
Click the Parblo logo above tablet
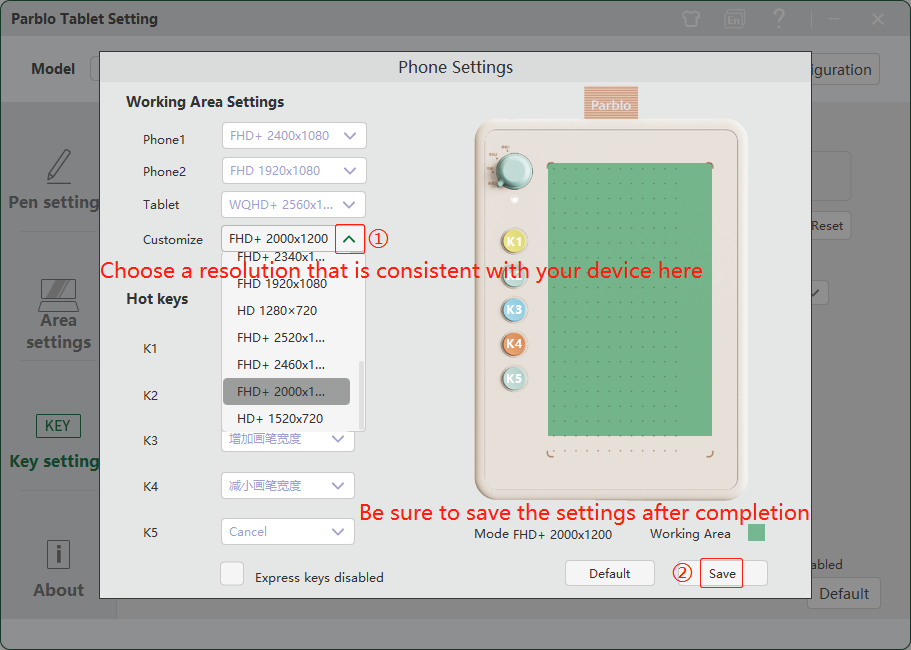tap(611, 103)
